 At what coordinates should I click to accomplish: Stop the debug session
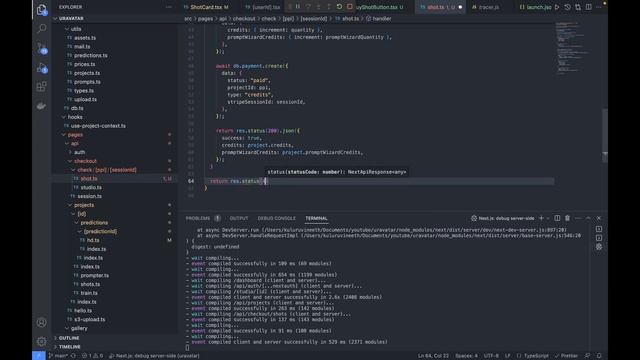point(350,7)
